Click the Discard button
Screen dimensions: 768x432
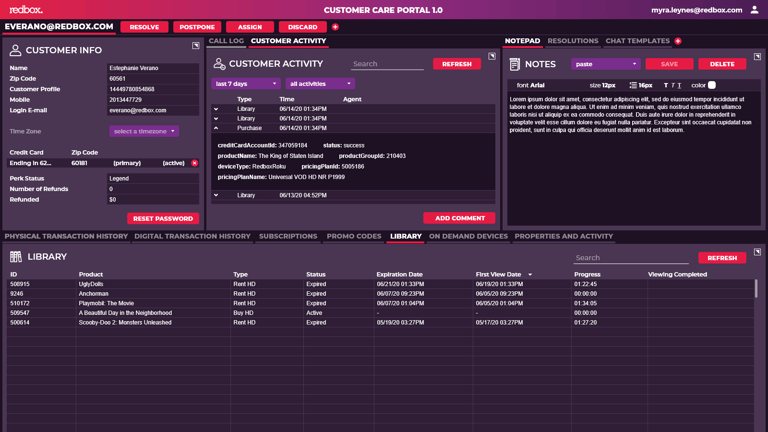point(303,27)
